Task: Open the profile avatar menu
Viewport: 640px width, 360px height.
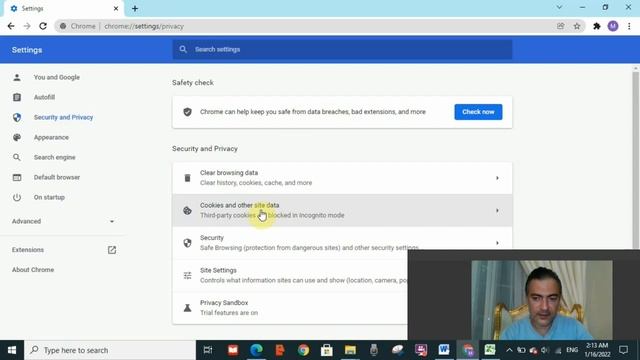Action: click(613, 26)
